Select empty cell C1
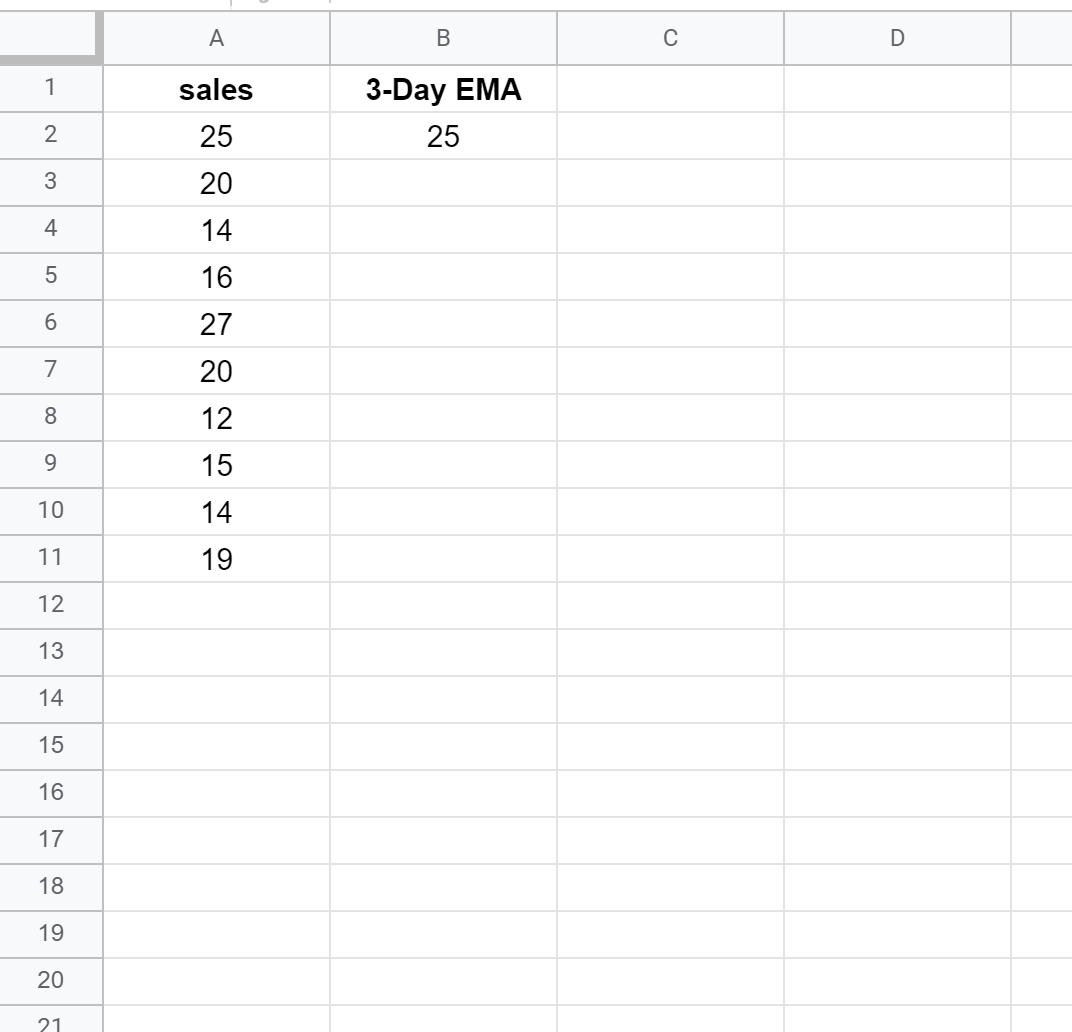Screen dimensions: 1072x1032 pos(670,90)
